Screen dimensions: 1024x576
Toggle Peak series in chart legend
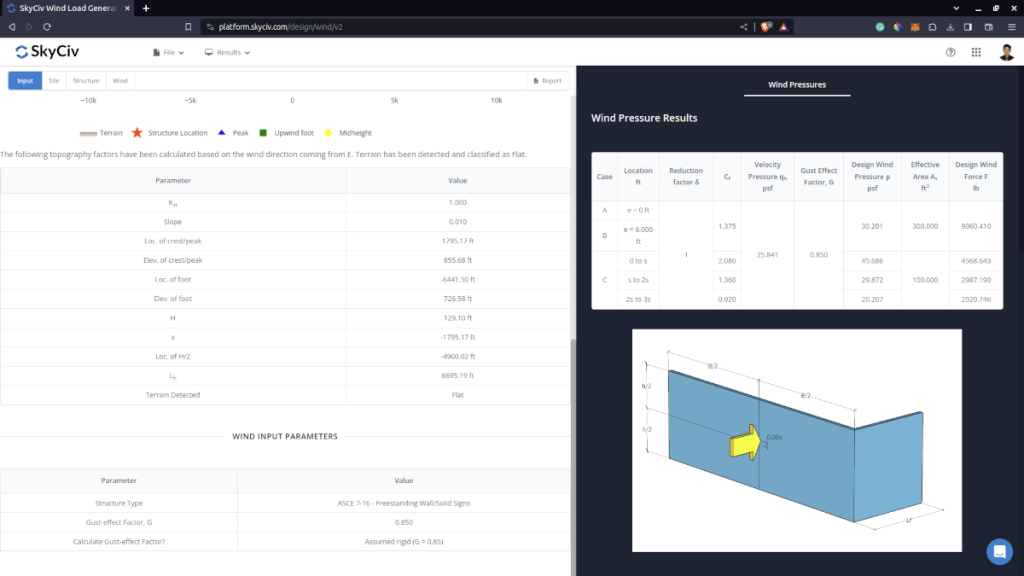coord(233,132)
